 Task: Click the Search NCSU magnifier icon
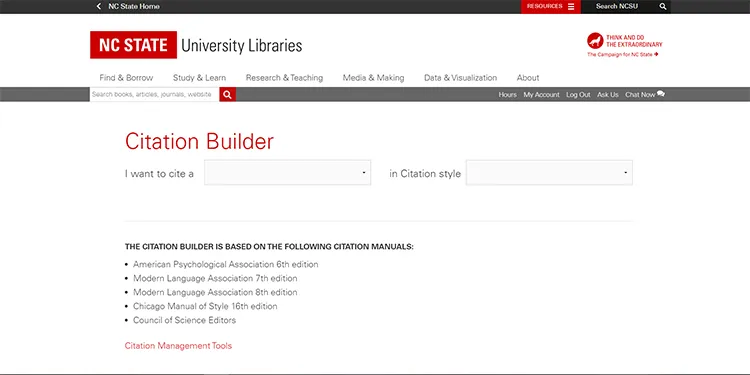coord(663,6)
